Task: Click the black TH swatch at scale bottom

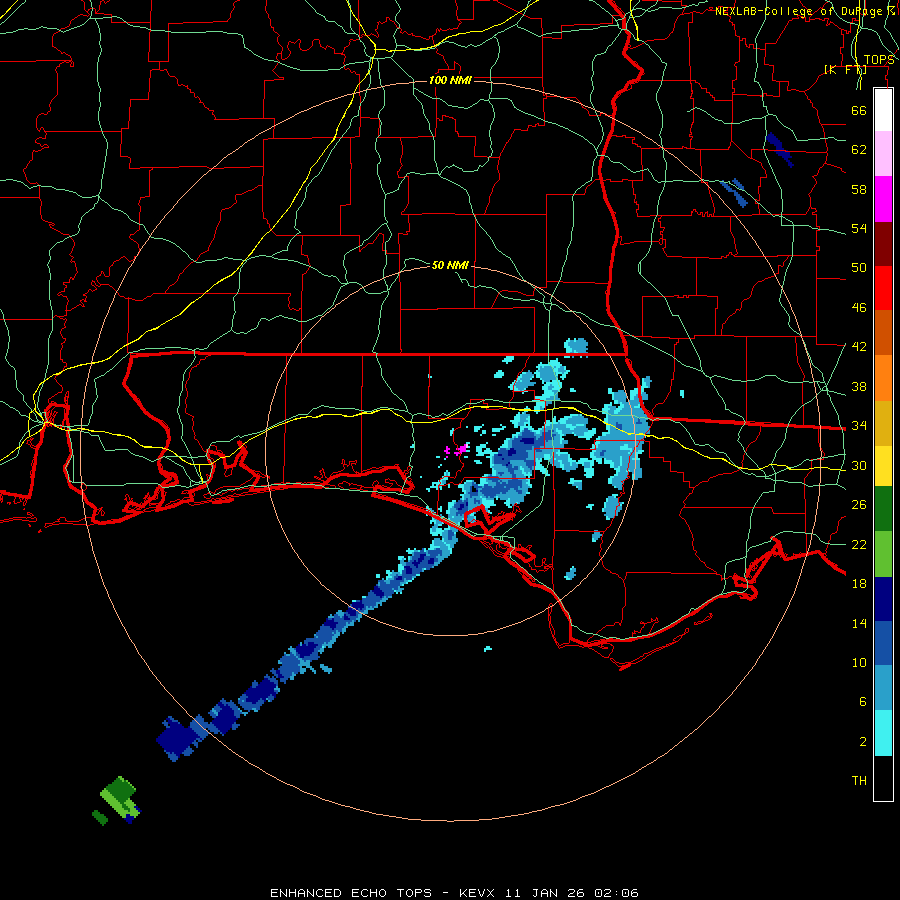Action: pos(883,778)
